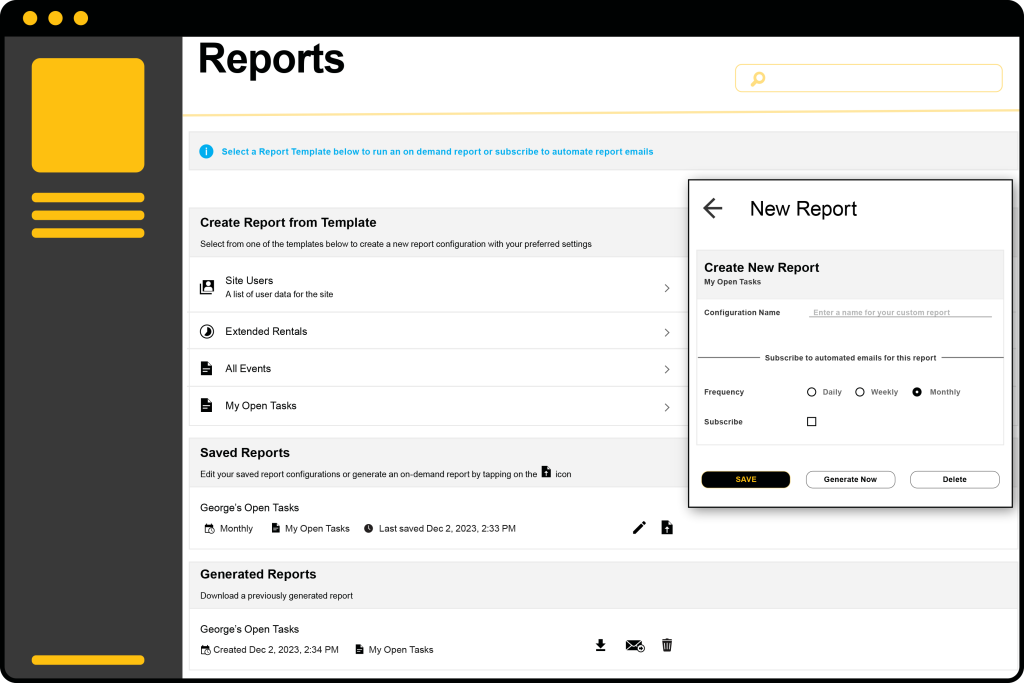Select the Weekly frequency radio button

coord(858,392)
